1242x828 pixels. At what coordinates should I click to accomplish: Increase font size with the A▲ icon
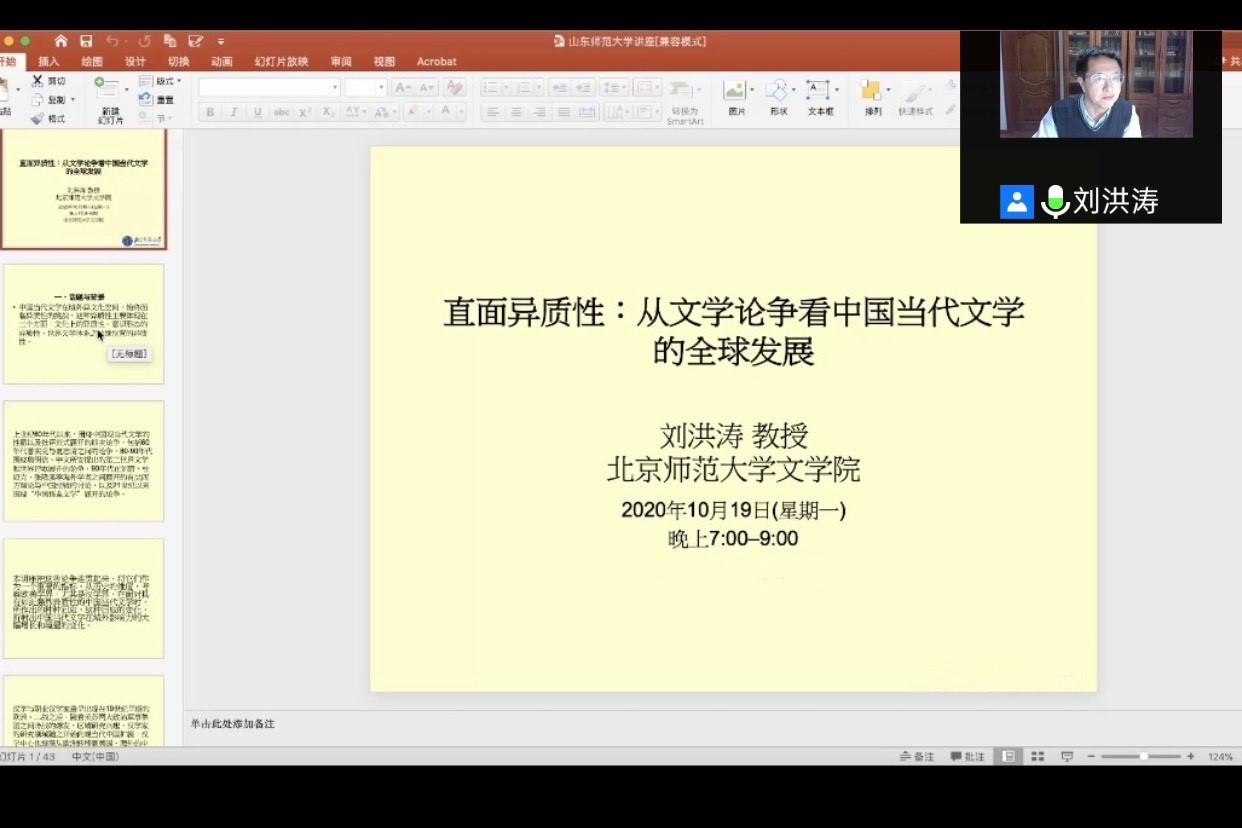pyautogui.click(x=403, y=88)
